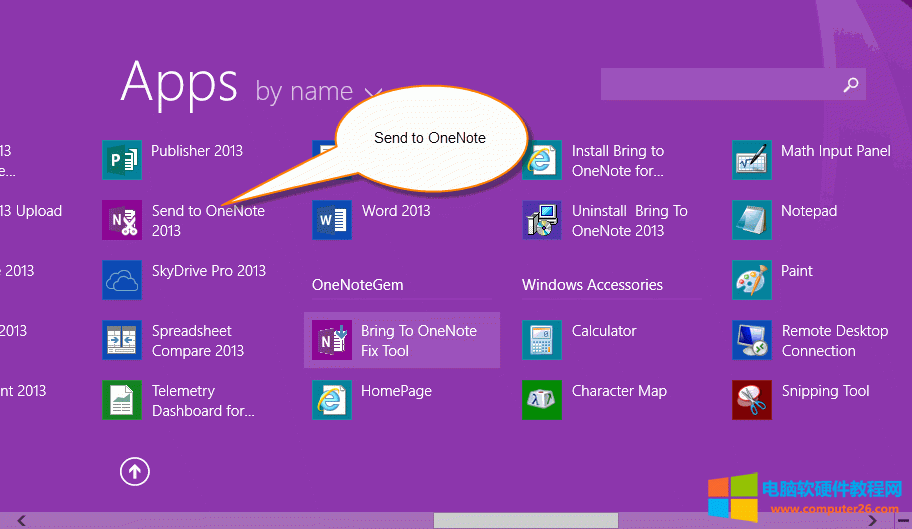
Task: Open the Calculator app icon
Action: click(541, 340)
